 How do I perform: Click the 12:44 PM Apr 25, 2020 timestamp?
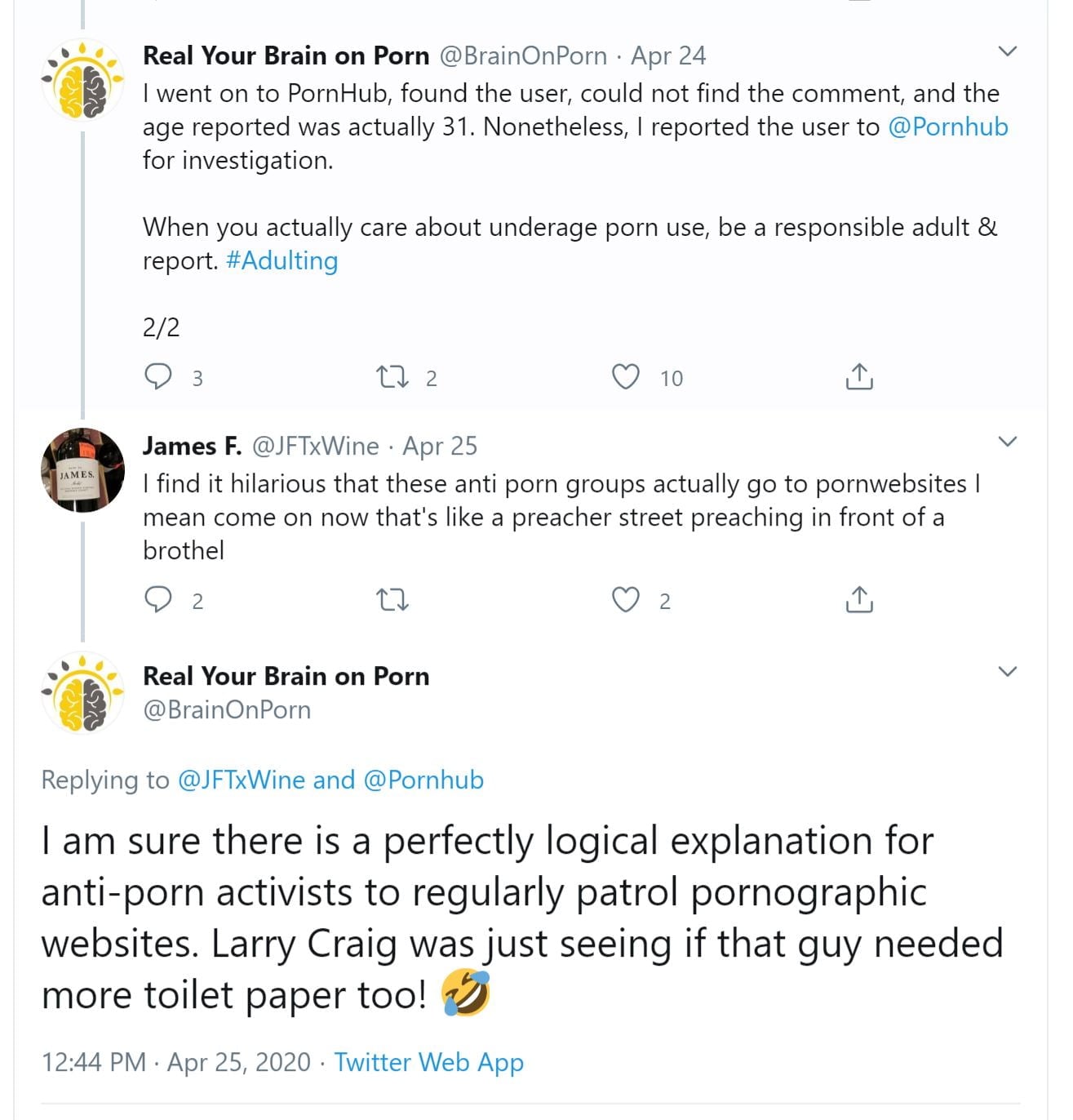(175, 1063)
